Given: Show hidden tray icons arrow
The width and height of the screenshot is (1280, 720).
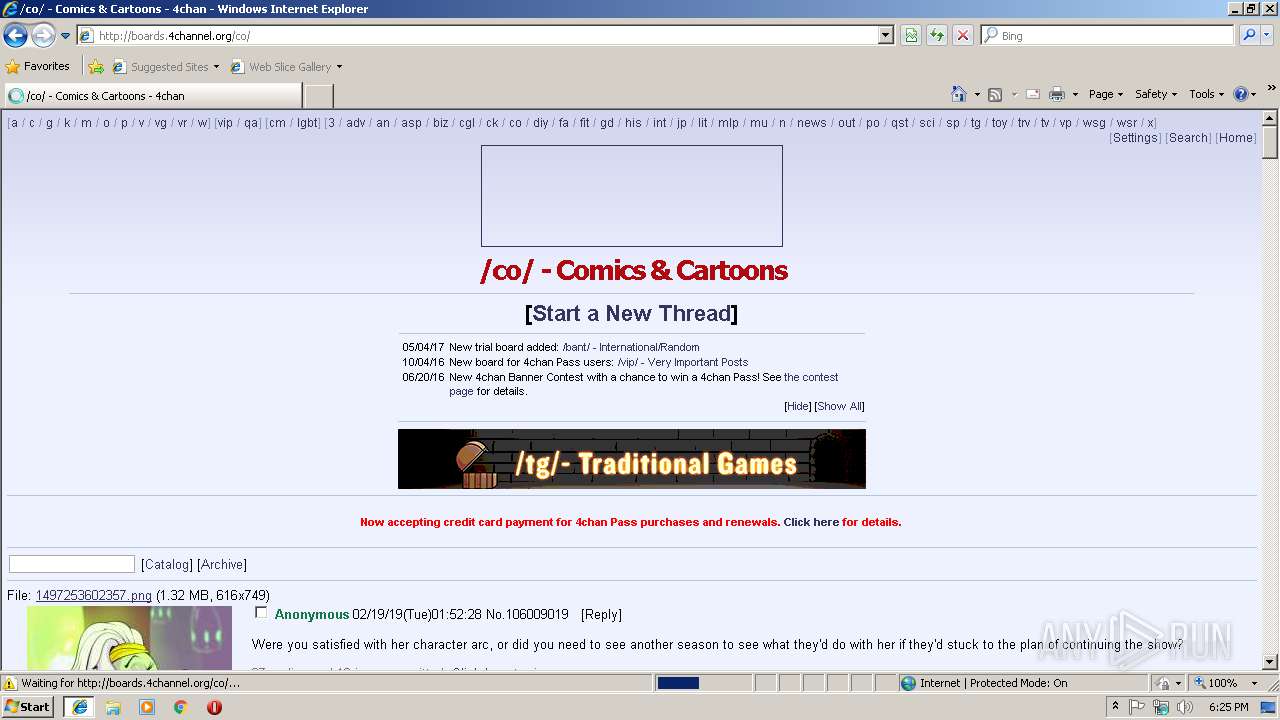Looking at the screenshot, I should point(1116,707).
